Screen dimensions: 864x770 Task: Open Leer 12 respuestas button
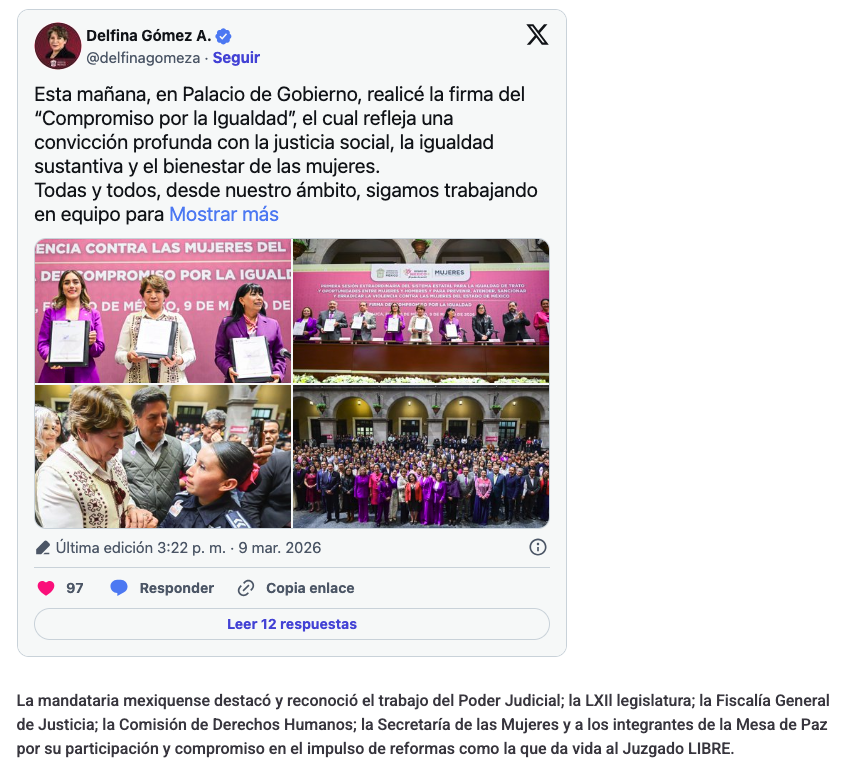tap(292, 624)
